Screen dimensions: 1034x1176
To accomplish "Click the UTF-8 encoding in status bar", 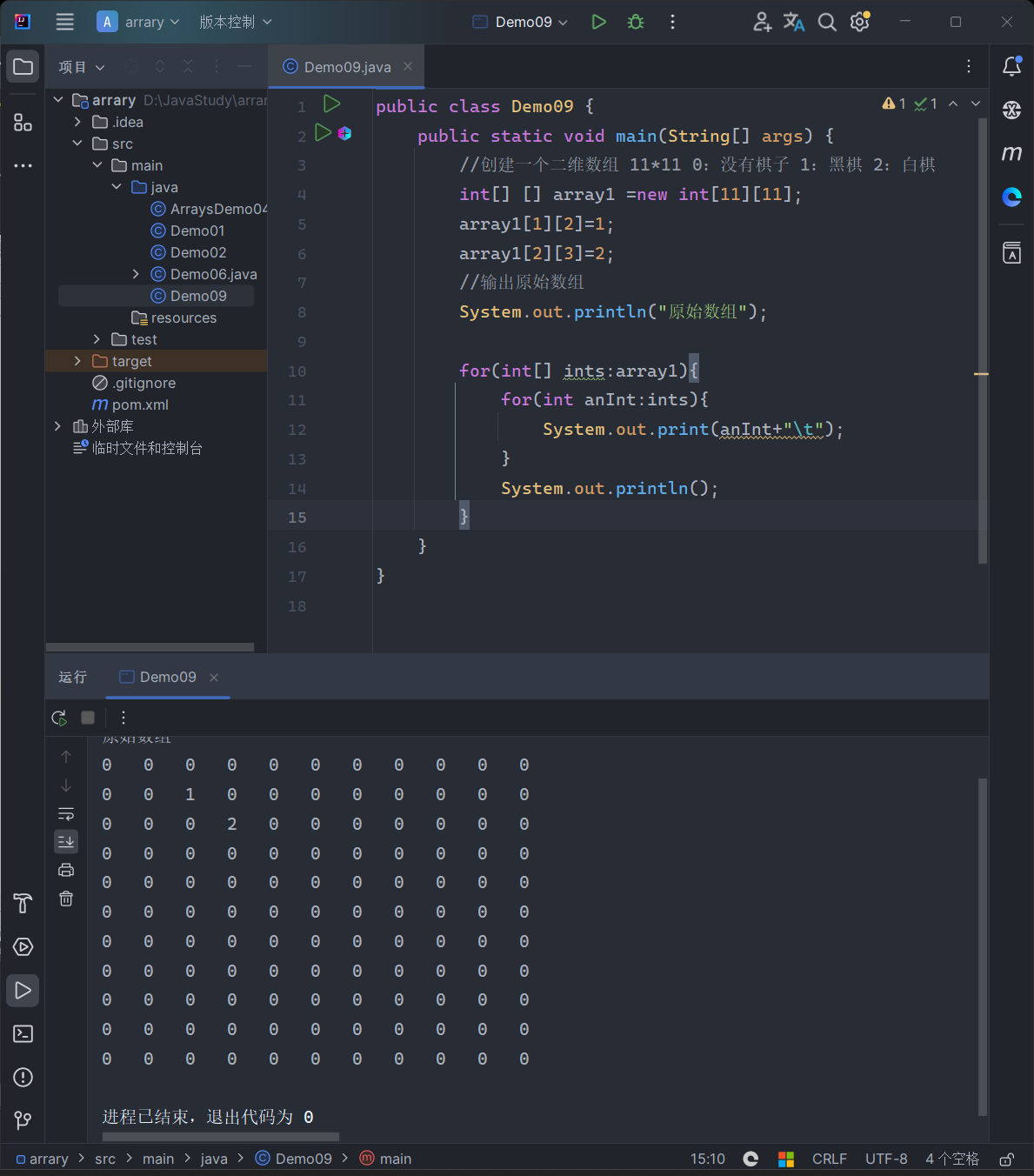I will [x=885, y=1159].
